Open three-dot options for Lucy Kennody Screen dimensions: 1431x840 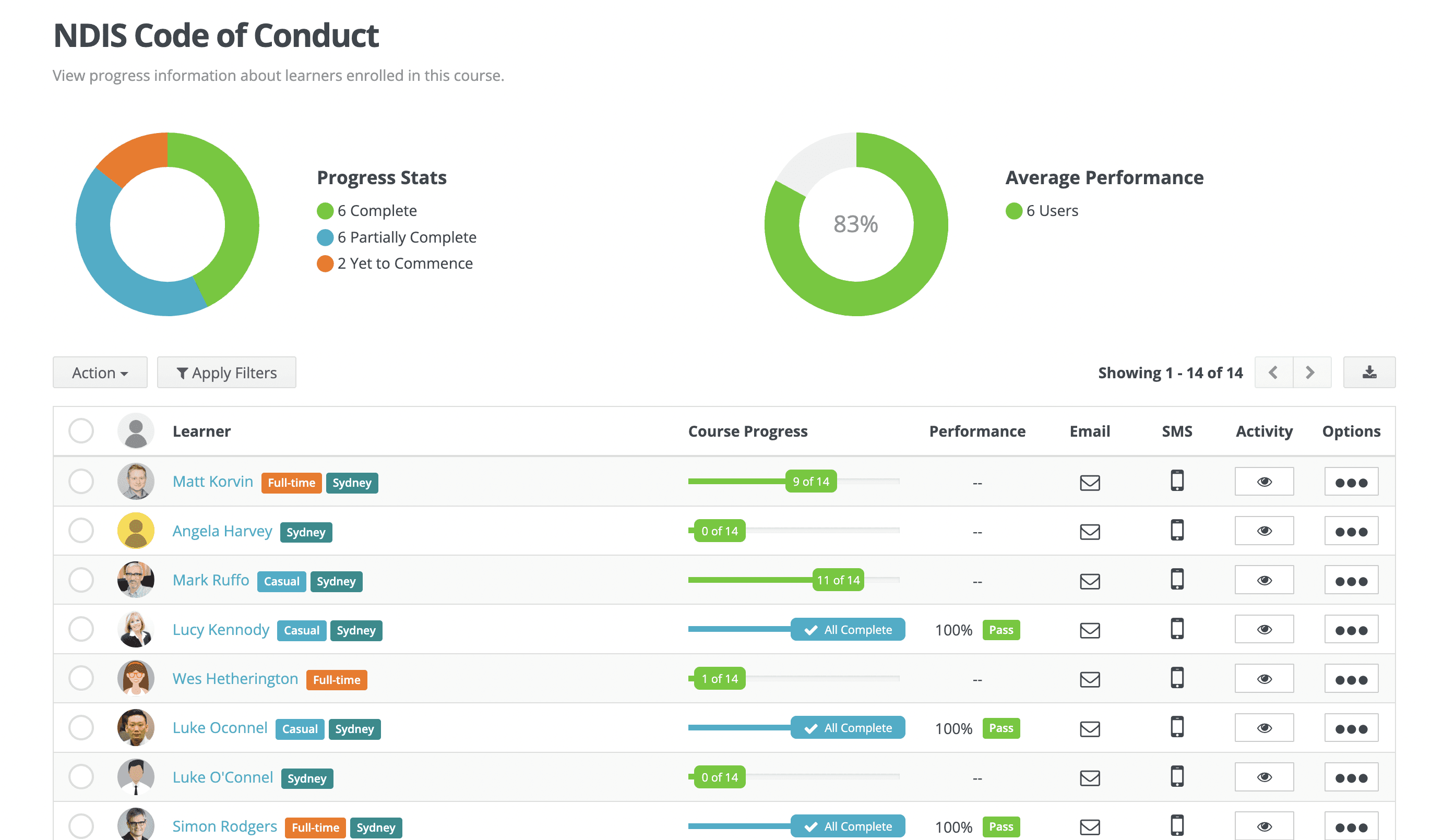pyautogui.click(x=1350, y=629)
